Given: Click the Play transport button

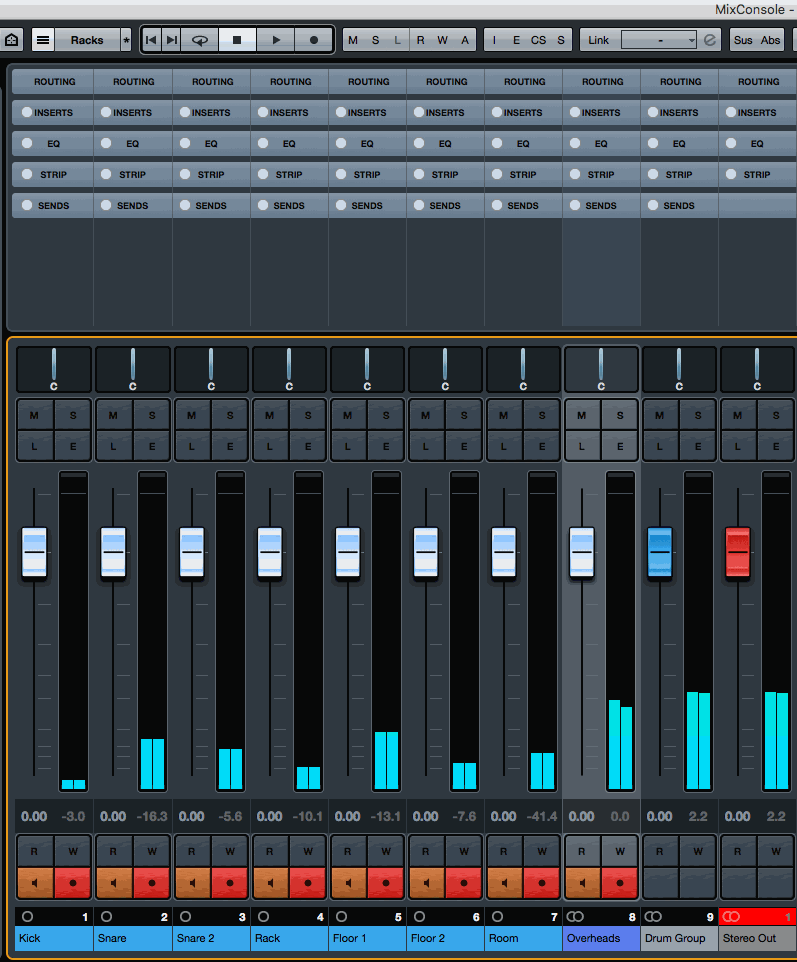Looking at the screenshot, I should point(275,40).
